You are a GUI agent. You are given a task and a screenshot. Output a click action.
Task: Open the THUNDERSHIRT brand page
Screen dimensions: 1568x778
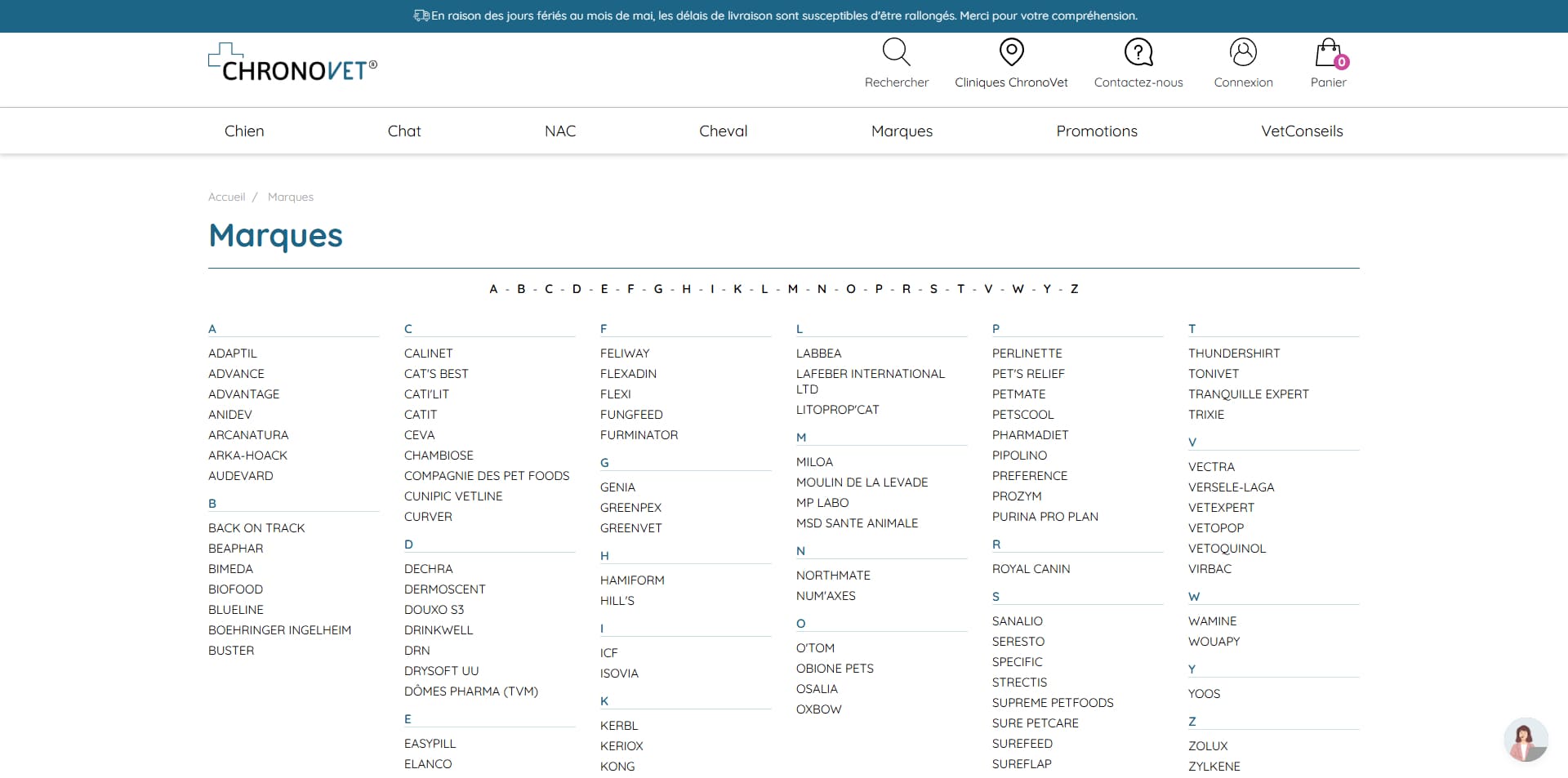tap(1234, 353)
